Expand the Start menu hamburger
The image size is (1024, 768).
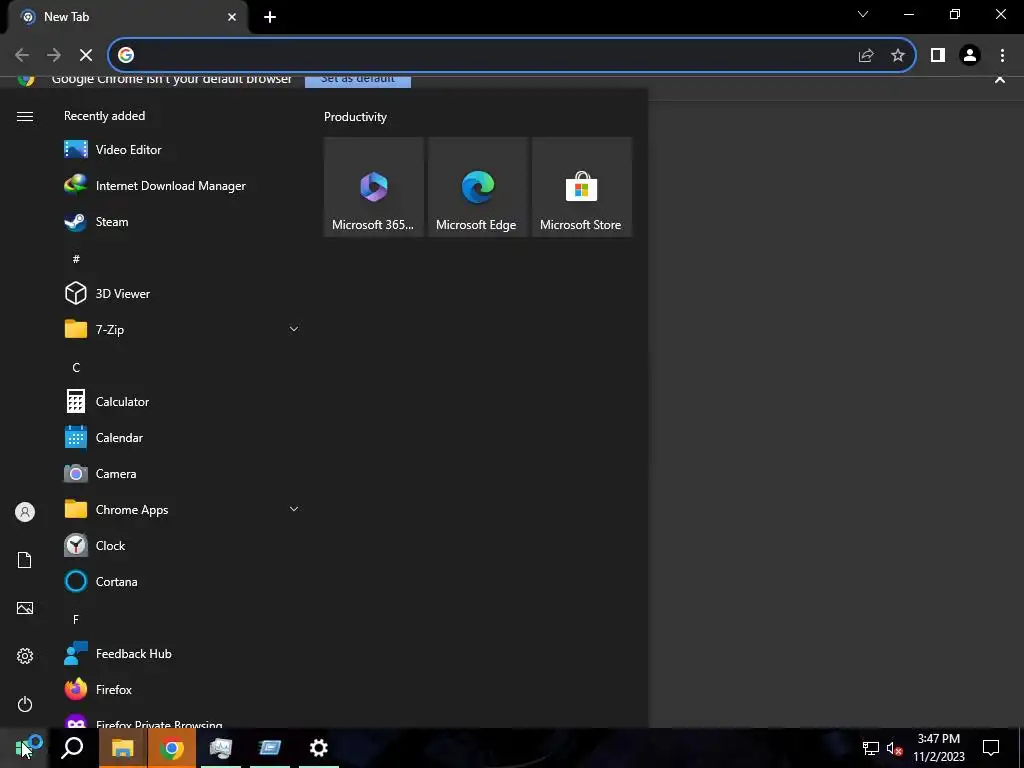(x=25, y=116)
